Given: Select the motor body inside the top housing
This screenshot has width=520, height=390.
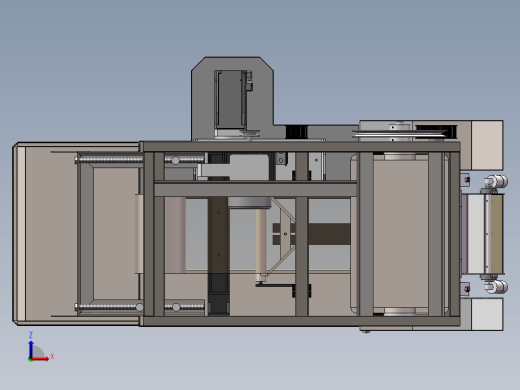Looking at the screenshot, I should coord(231,99).
